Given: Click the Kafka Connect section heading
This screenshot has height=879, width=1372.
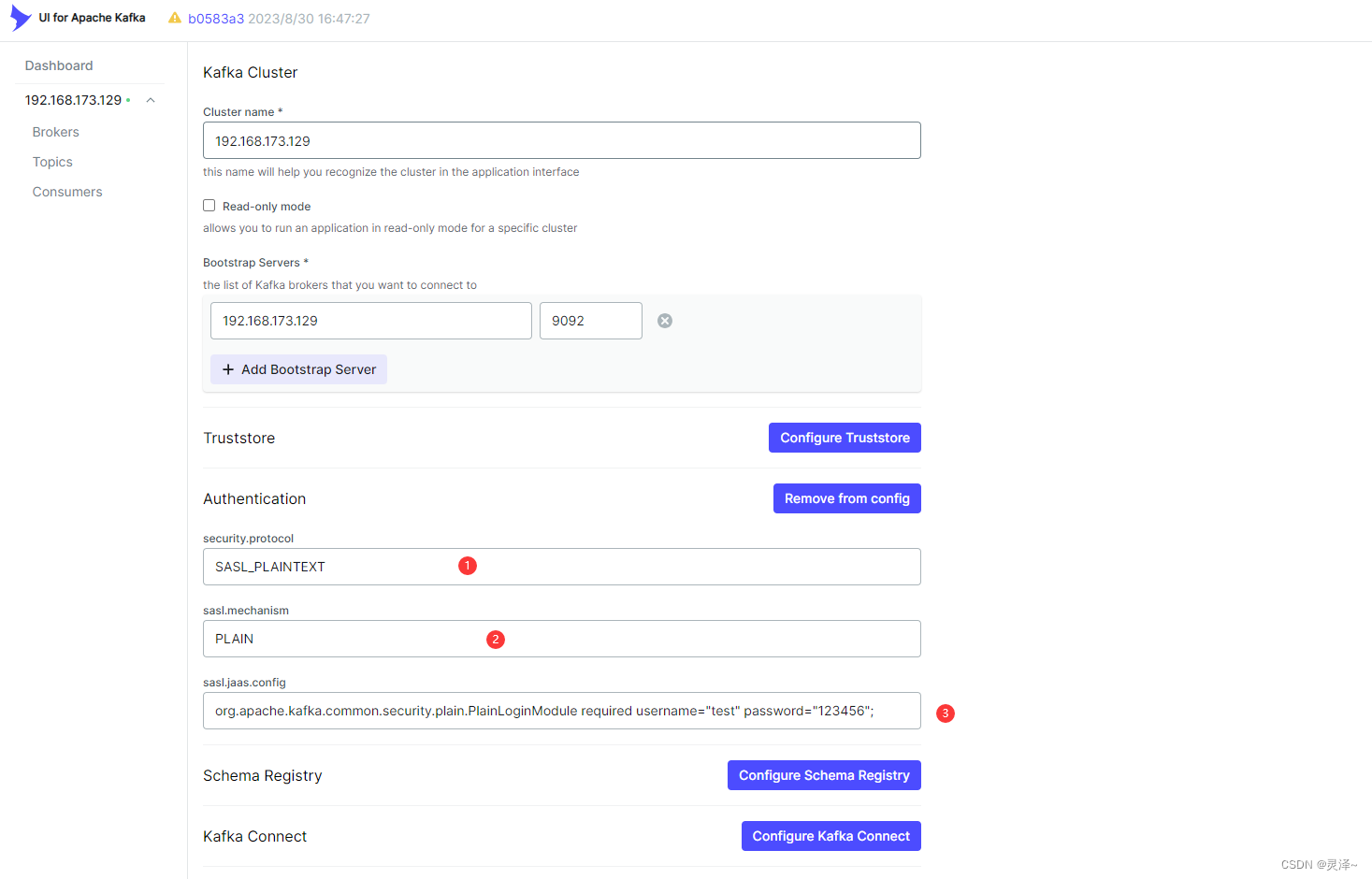Looking at the screenshot, I should [x=254, y=836].
